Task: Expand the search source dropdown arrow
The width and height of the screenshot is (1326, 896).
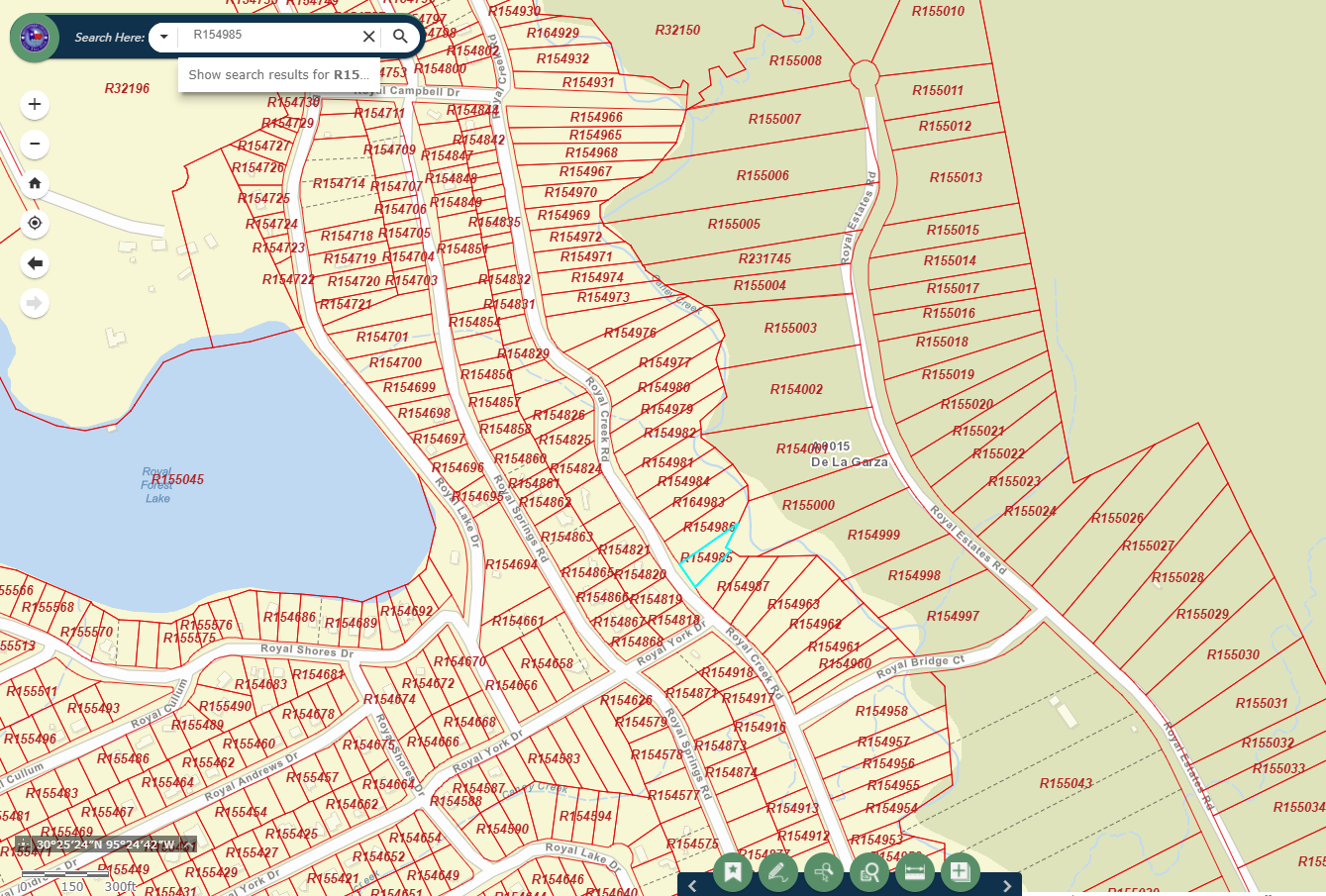Action: coord(164,37)
